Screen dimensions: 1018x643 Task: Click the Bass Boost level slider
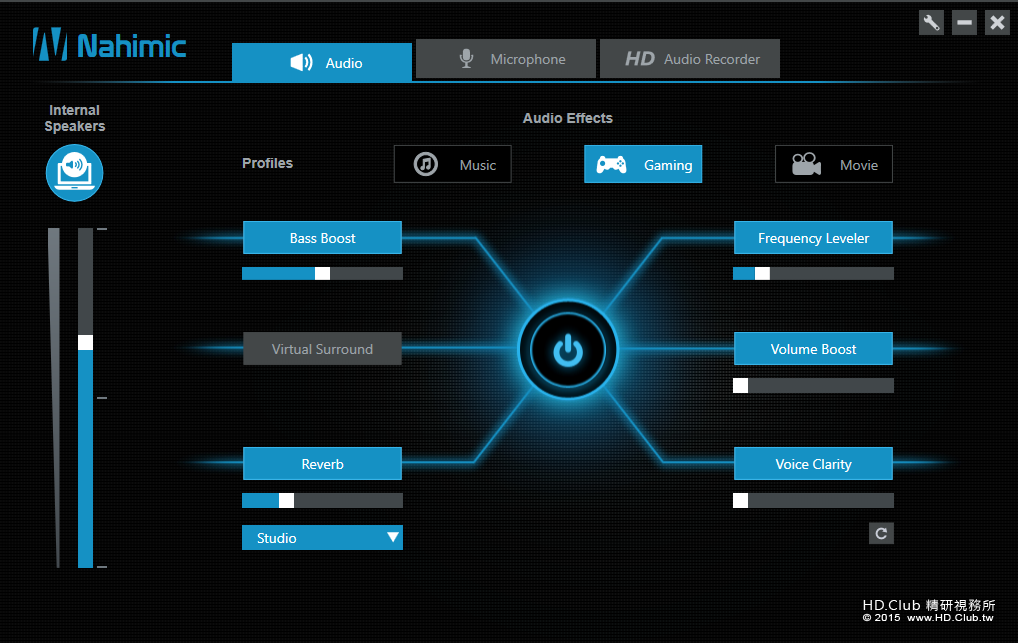pos(322,273)
